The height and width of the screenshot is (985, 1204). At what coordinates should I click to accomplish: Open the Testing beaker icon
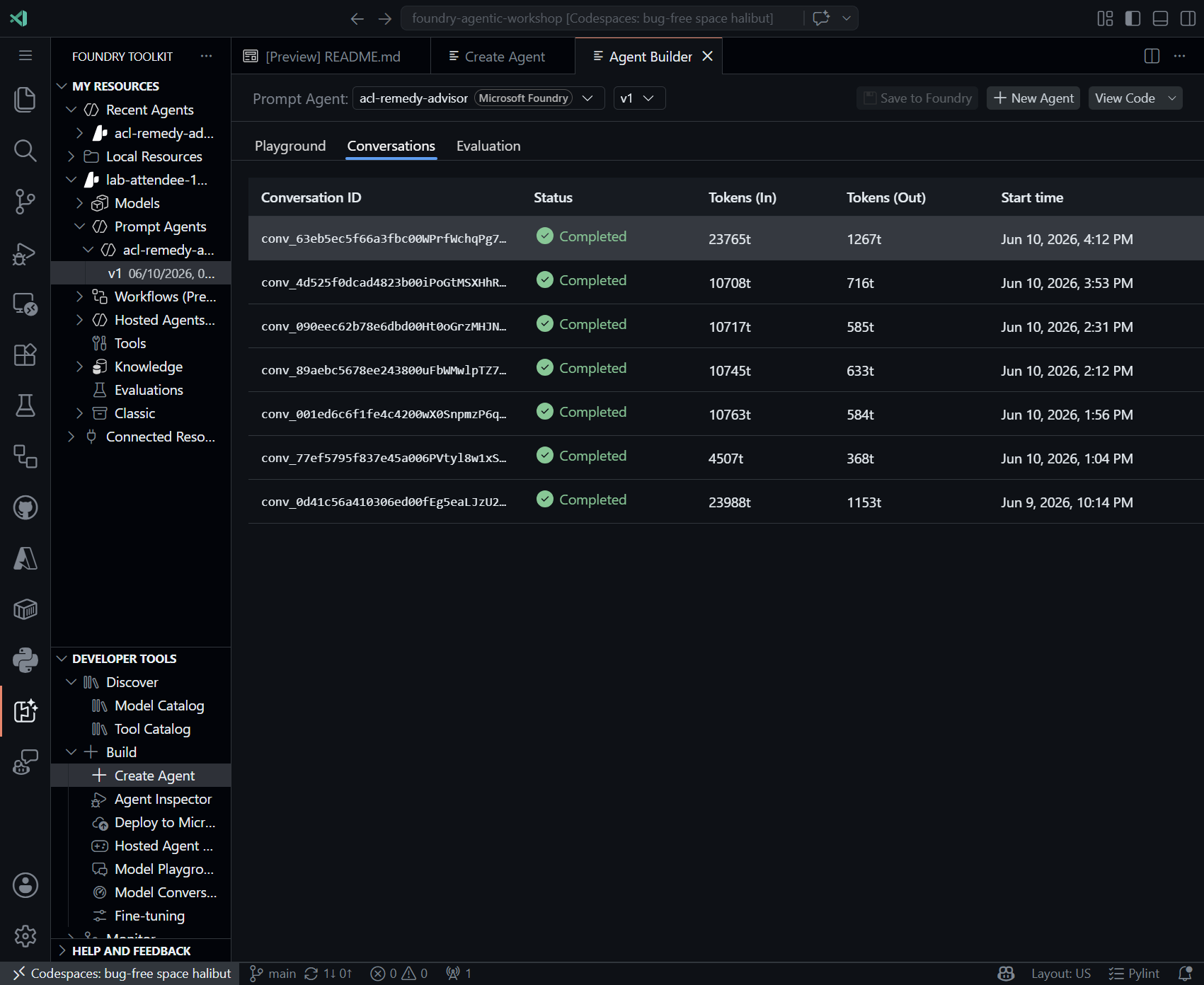pos(25,405)
